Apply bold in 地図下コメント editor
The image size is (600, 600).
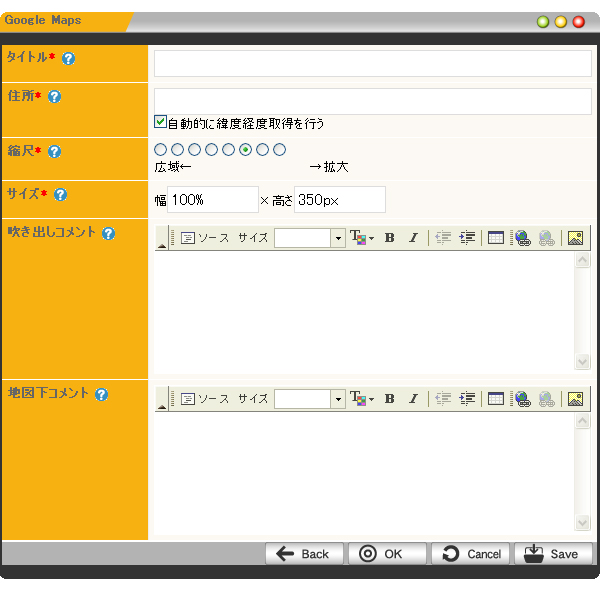(x=390, y=399)
